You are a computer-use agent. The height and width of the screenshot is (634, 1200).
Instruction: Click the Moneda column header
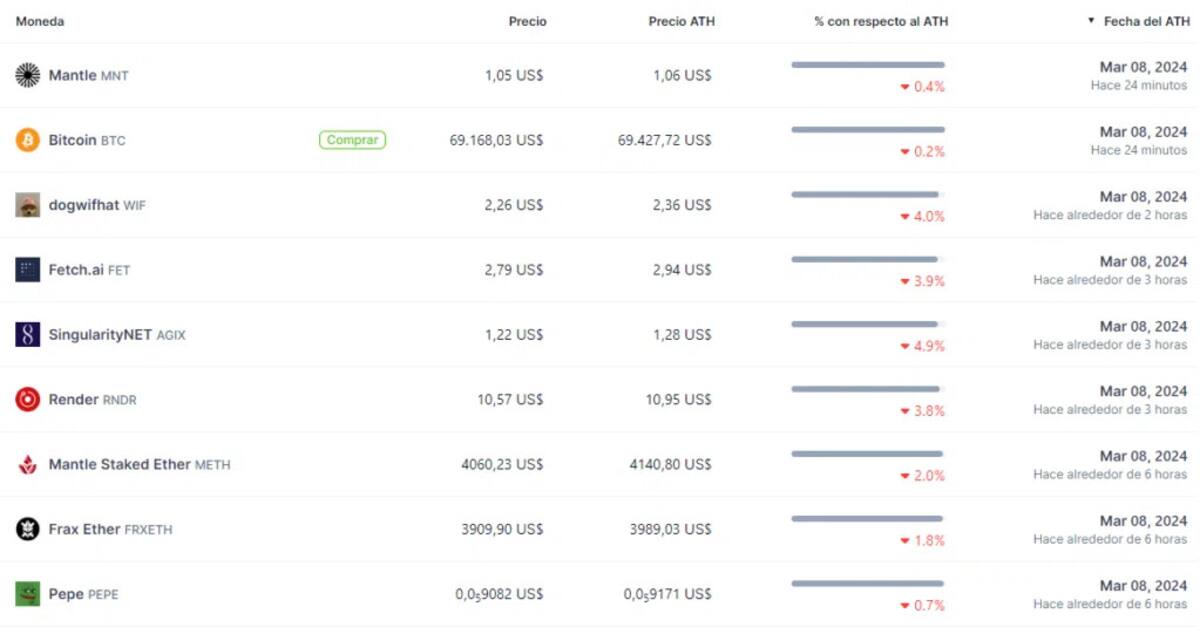click(x=39, y=20)
